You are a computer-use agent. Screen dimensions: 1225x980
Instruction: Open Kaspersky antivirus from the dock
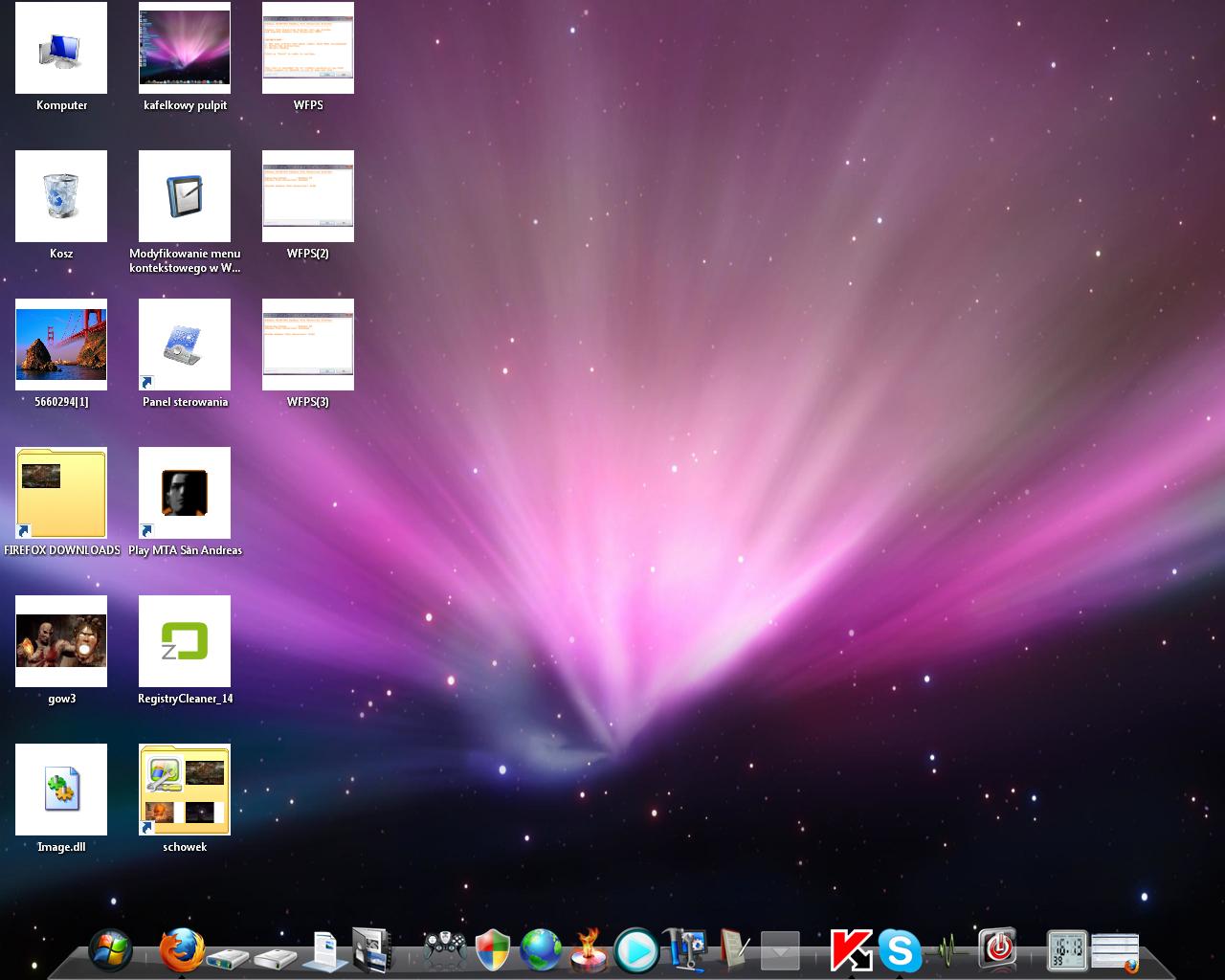pyautogui.click(x=851, y=950)
